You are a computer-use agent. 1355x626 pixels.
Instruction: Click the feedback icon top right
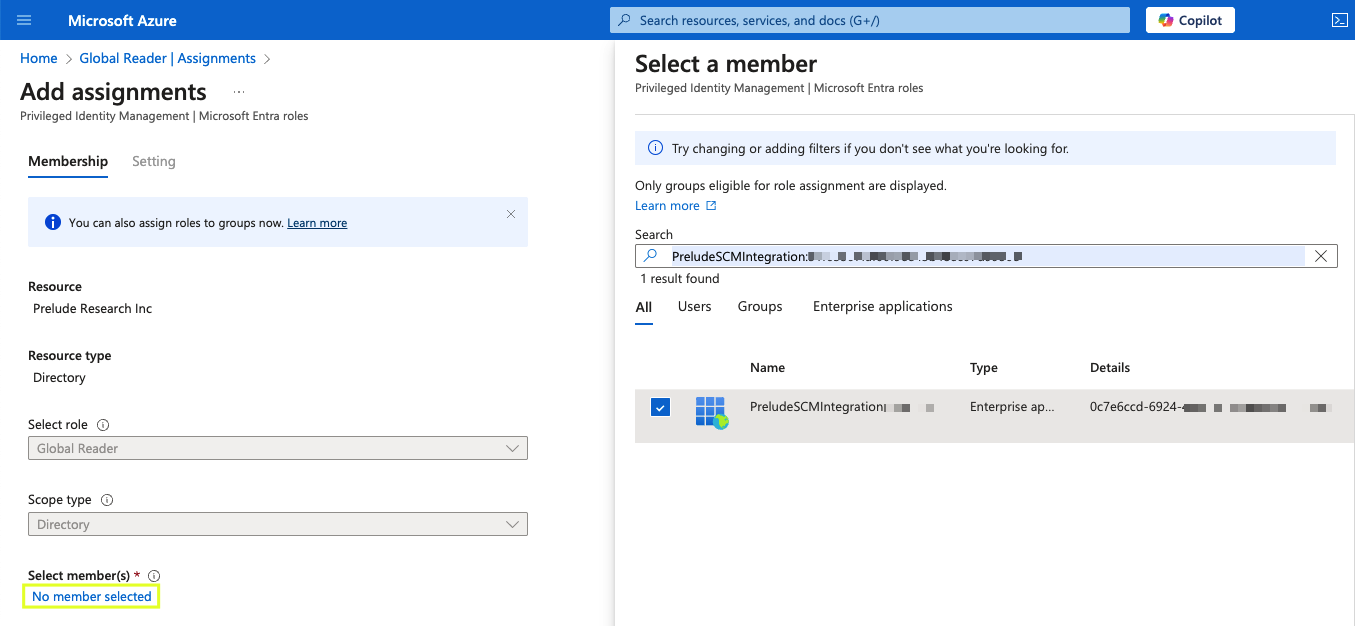coord(1338,19)
